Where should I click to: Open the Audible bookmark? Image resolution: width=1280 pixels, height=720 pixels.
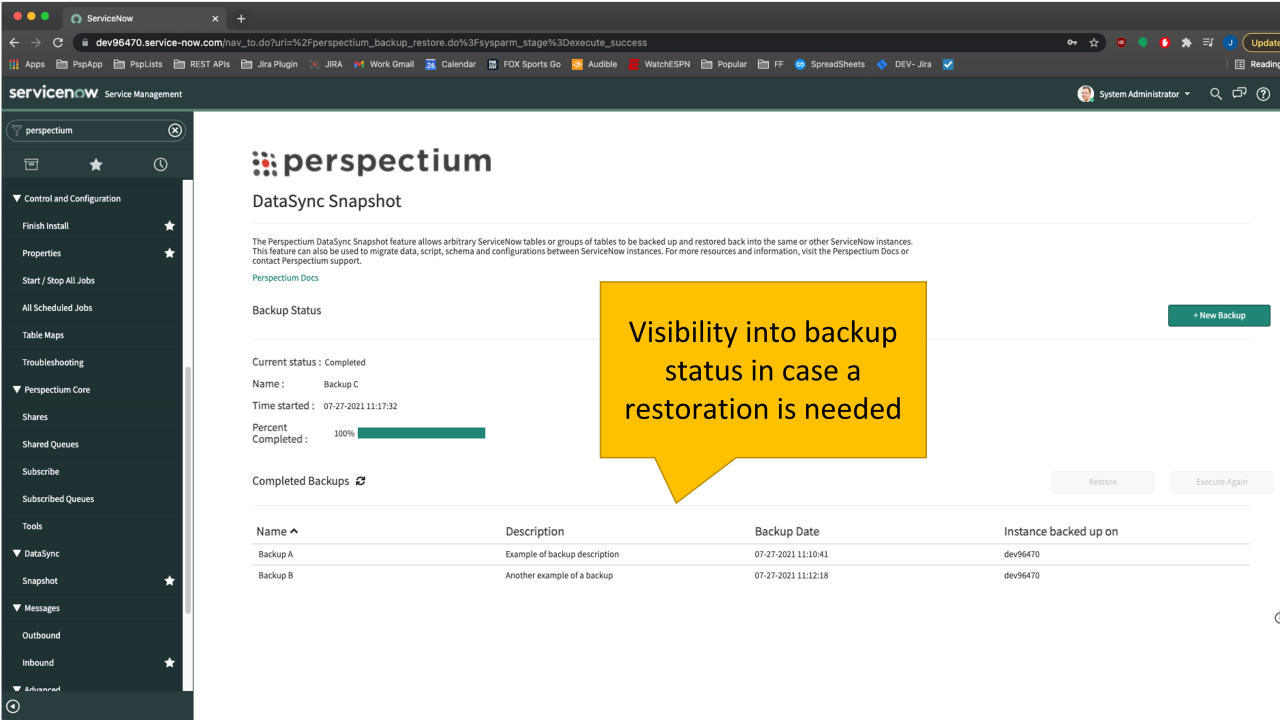tap(595, 64)
